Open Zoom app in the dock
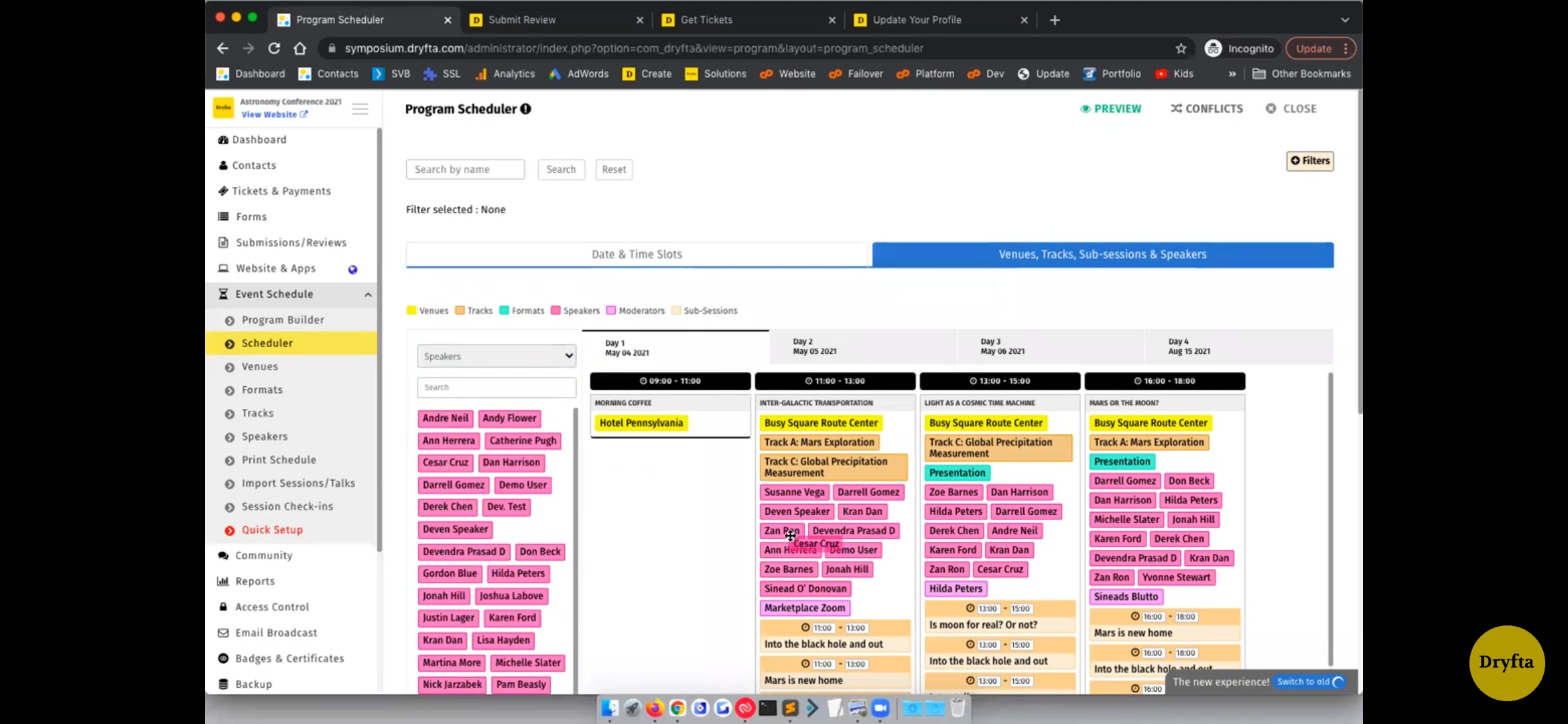This screenshot has width=1568, height=724. point(880,708)
